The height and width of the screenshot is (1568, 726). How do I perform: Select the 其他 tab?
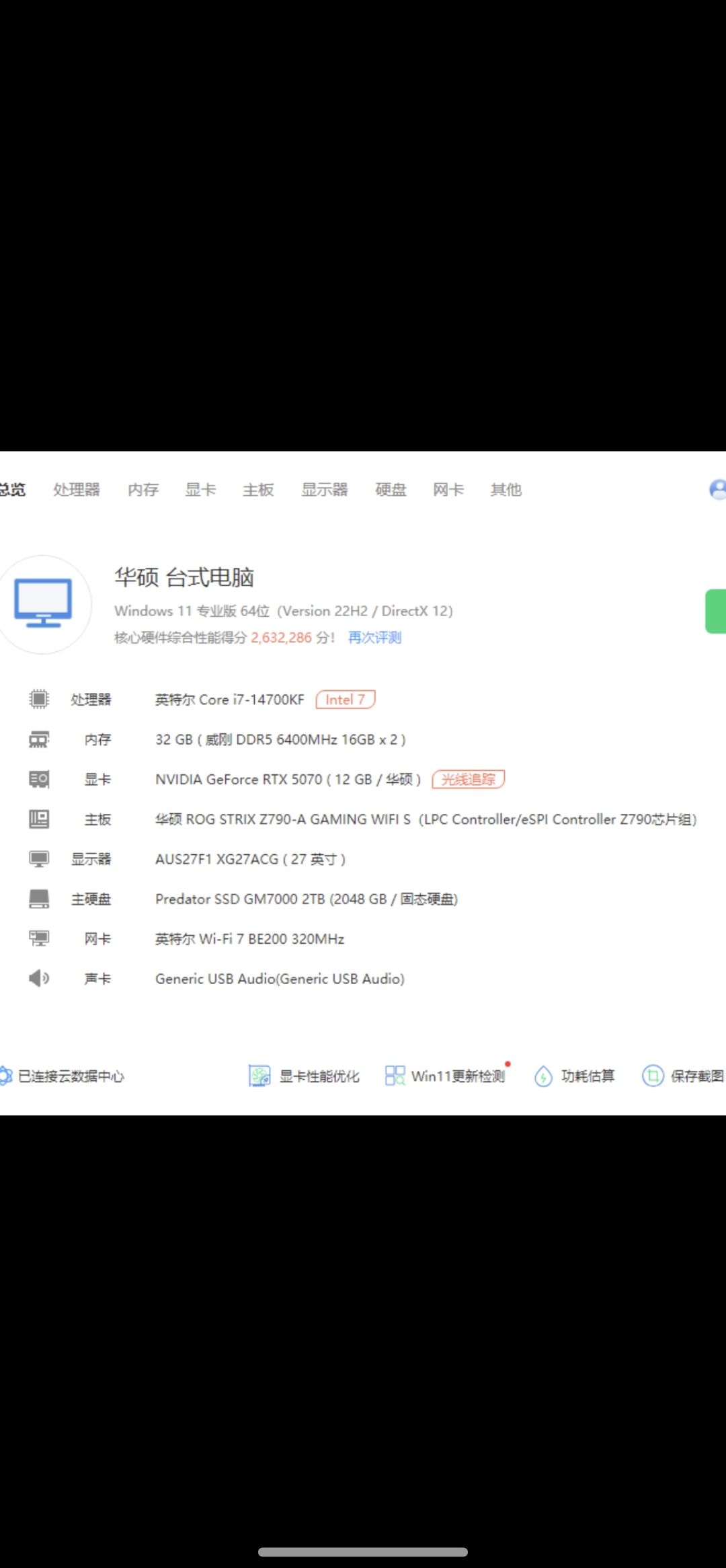coord(506,490)
